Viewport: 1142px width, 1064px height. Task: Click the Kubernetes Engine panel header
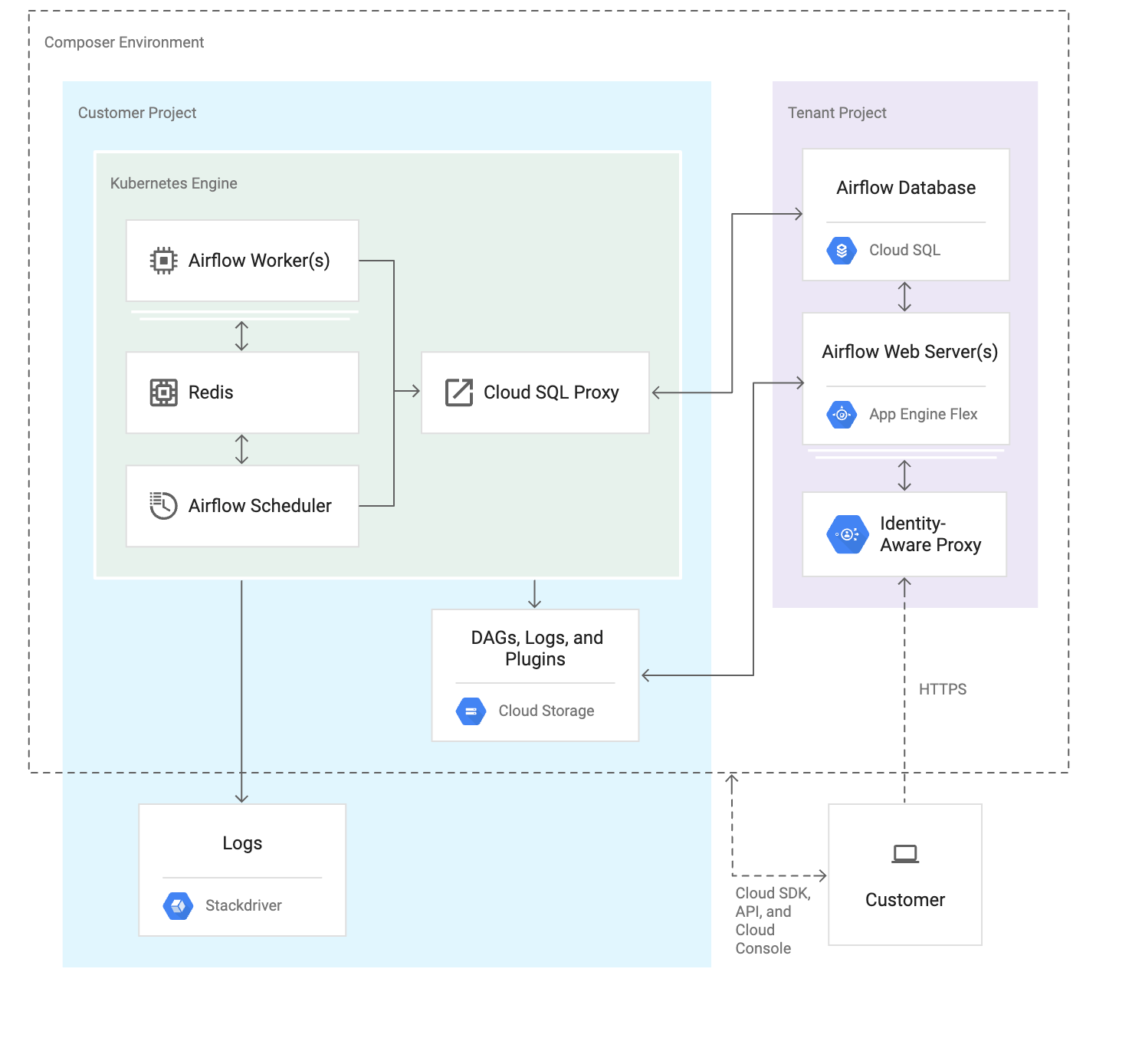173,183
